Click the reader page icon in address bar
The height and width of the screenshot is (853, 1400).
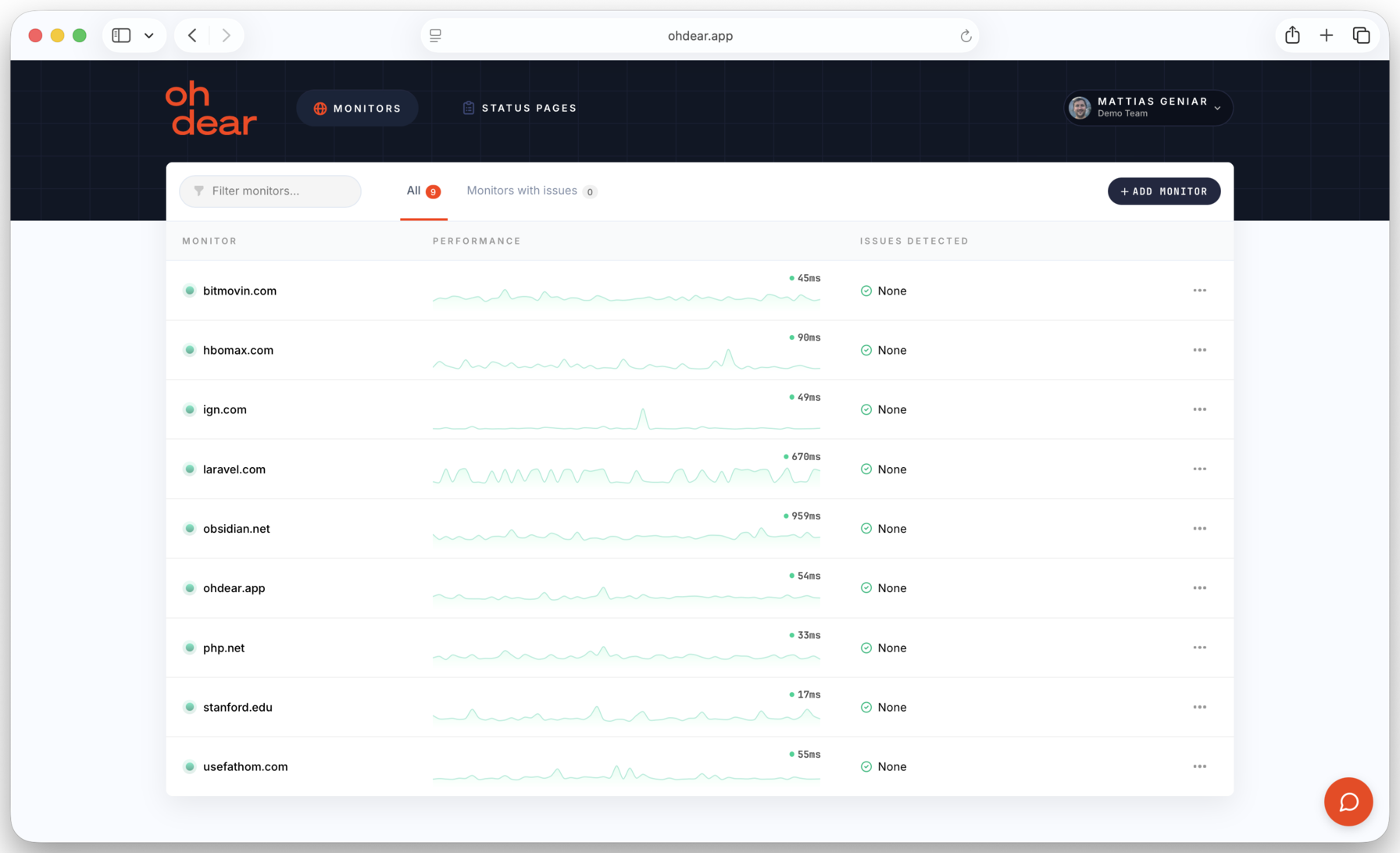pyautogui.click(x=436, y=36)
